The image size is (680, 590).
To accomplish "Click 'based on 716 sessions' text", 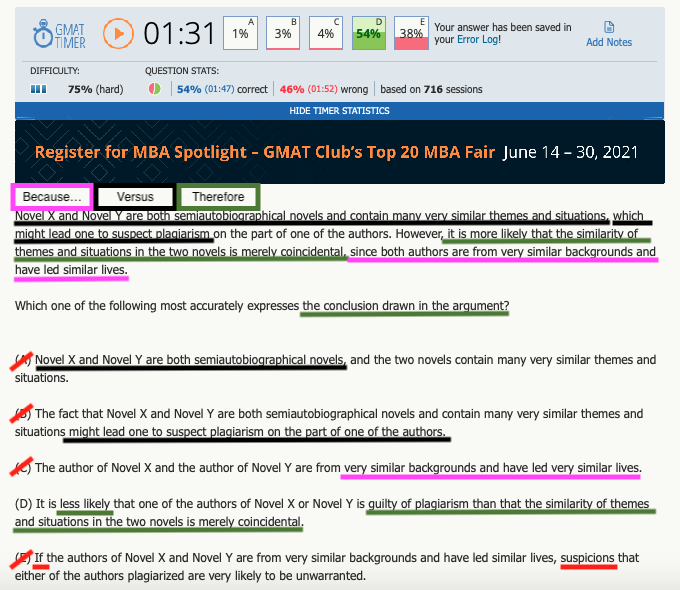I will click(x=431, y=89).
